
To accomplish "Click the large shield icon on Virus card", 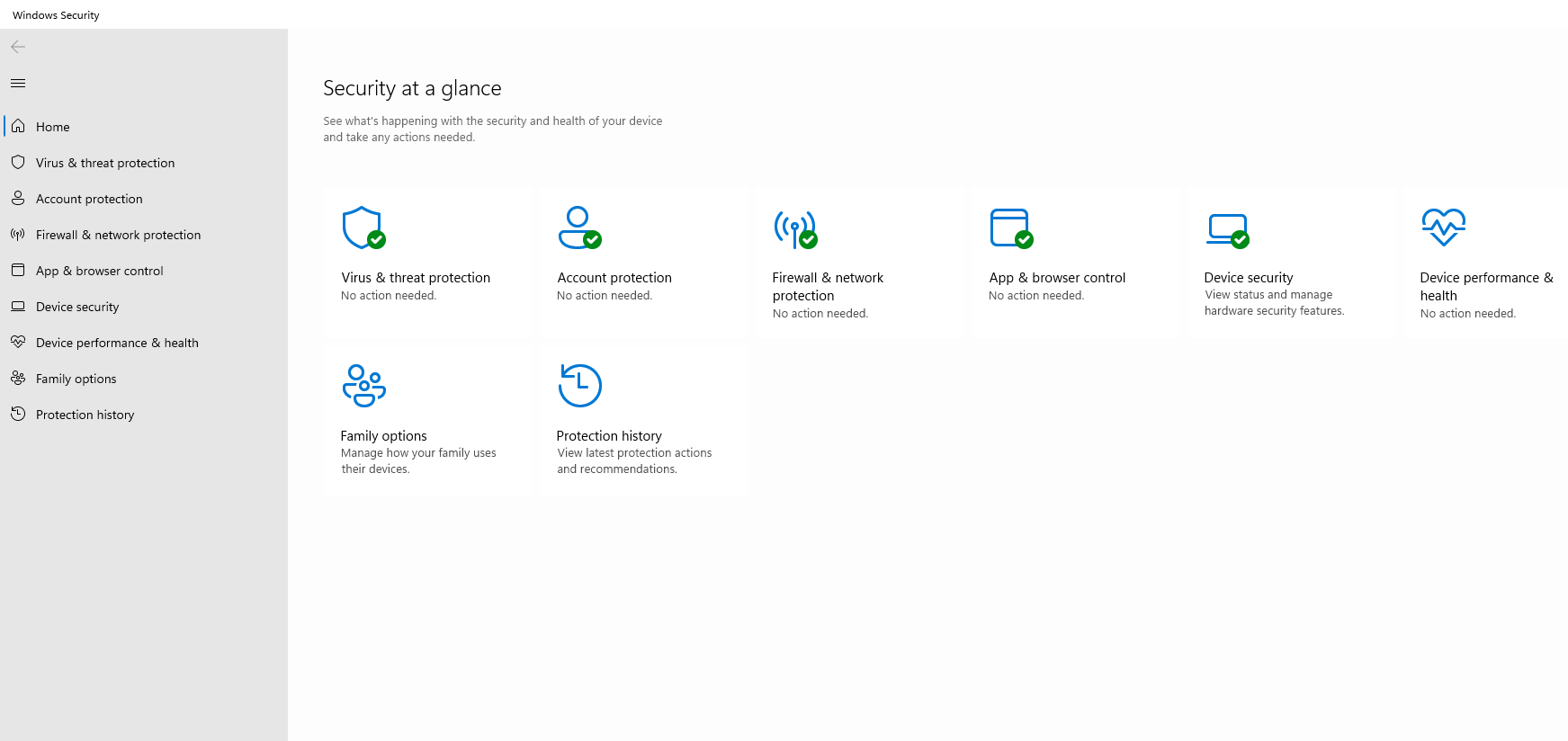I will tap(363, 228).
